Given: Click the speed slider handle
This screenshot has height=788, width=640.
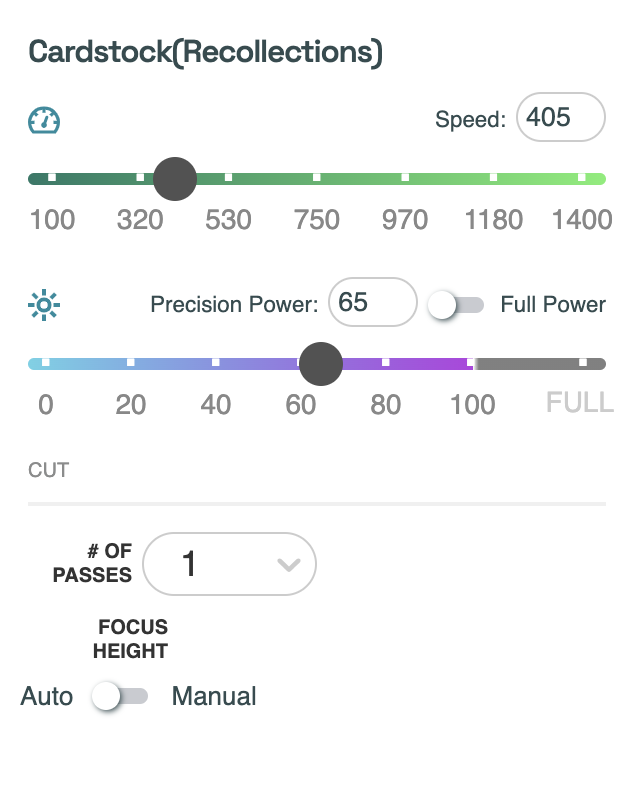Looking at the screenshot, I should pos(175,179).
